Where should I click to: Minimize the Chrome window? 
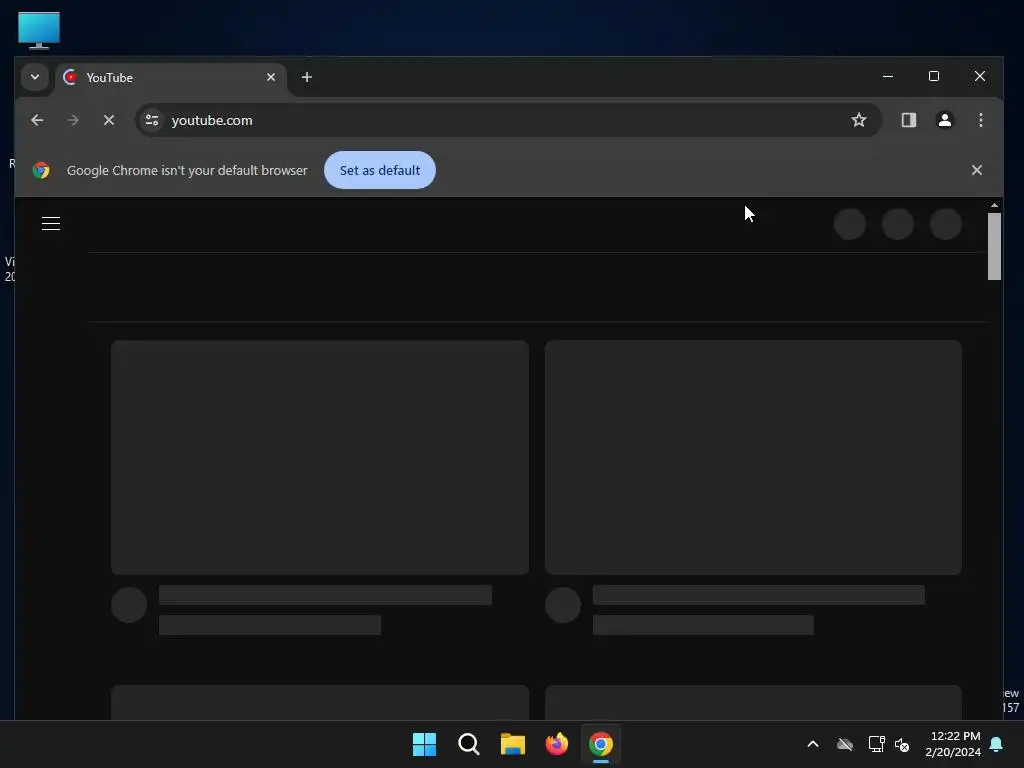[x=888, y=76]
